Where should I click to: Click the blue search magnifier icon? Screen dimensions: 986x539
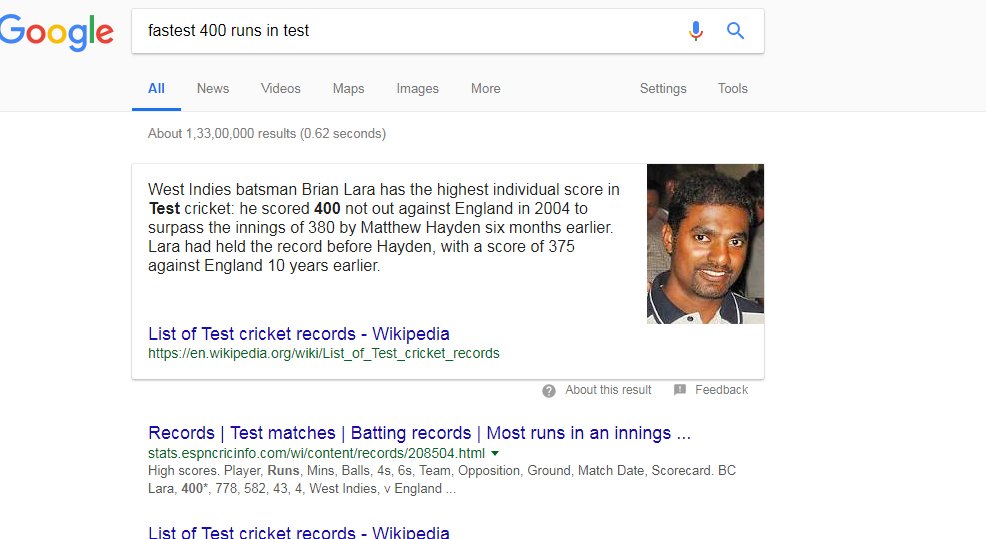point(735,30)
